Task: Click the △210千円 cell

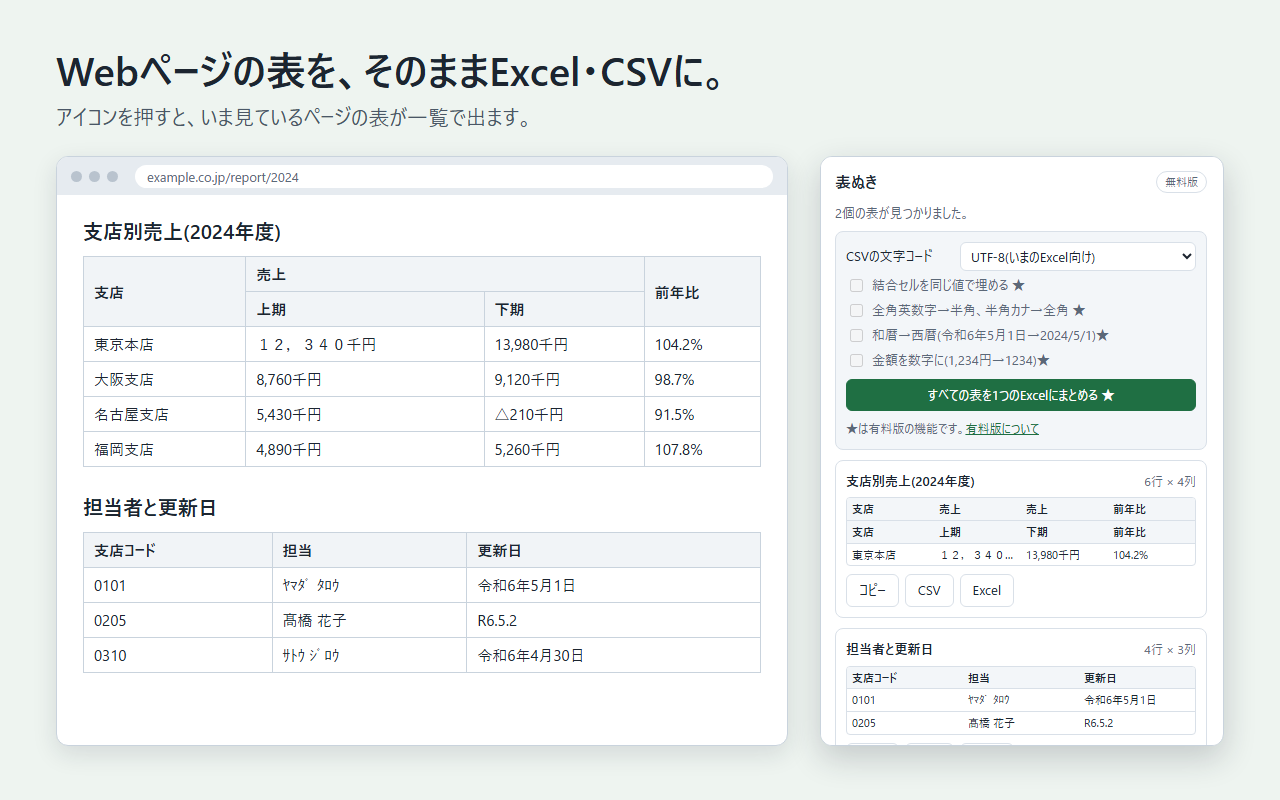Action: (x=564, y=414)
